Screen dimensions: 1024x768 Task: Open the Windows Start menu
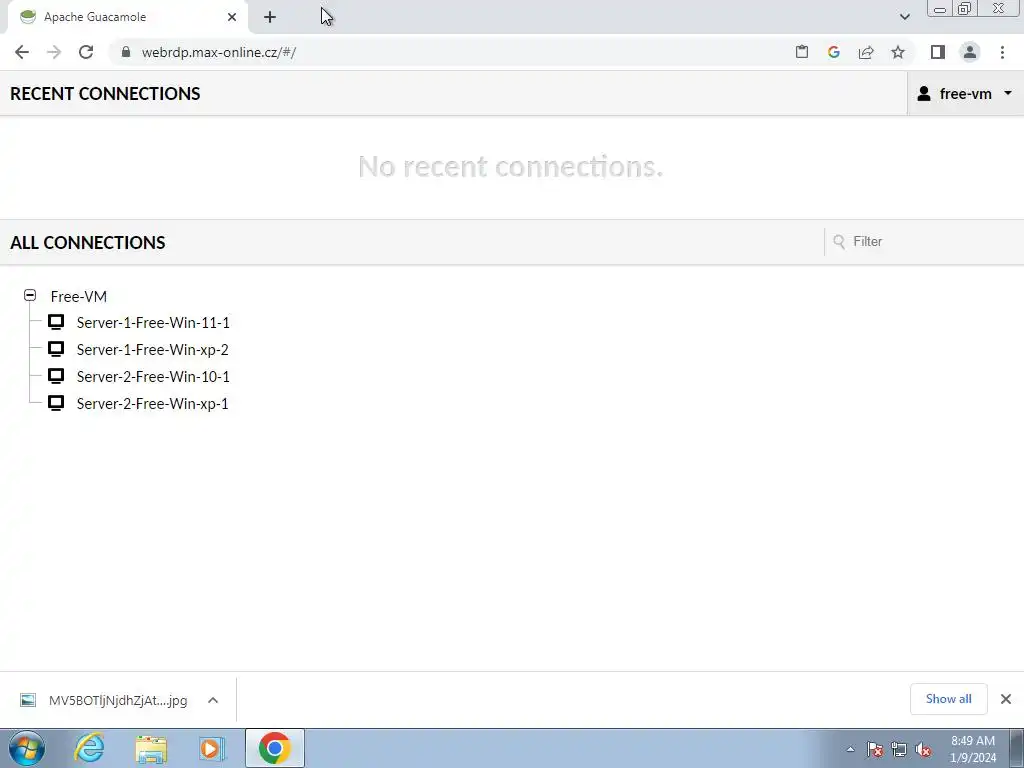click(27, 748)
